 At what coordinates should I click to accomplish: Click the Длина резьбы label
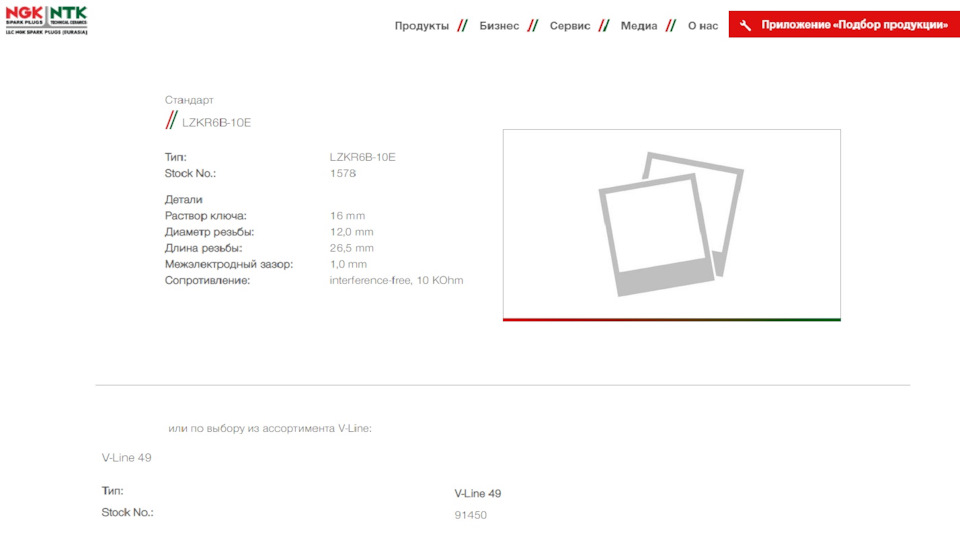pyautogui.click(x=203, y=248)
